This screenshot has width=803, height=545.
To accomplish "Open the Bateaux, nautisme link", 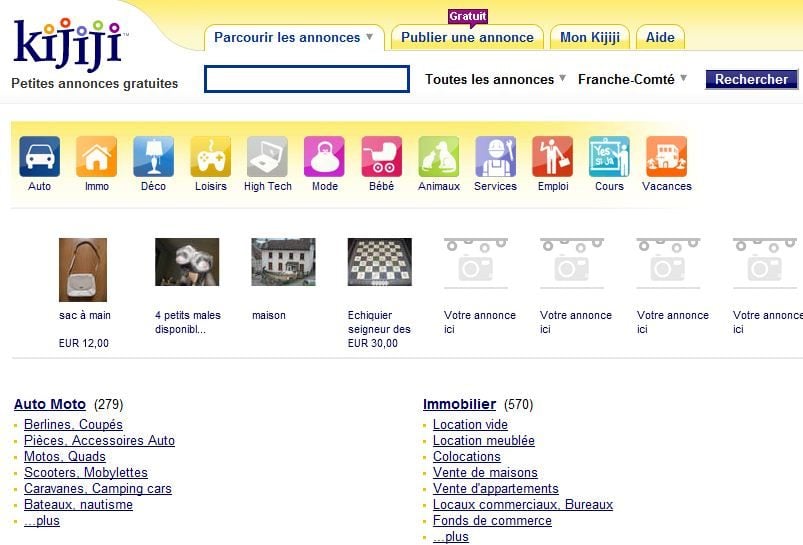I will tap(78, 505).
